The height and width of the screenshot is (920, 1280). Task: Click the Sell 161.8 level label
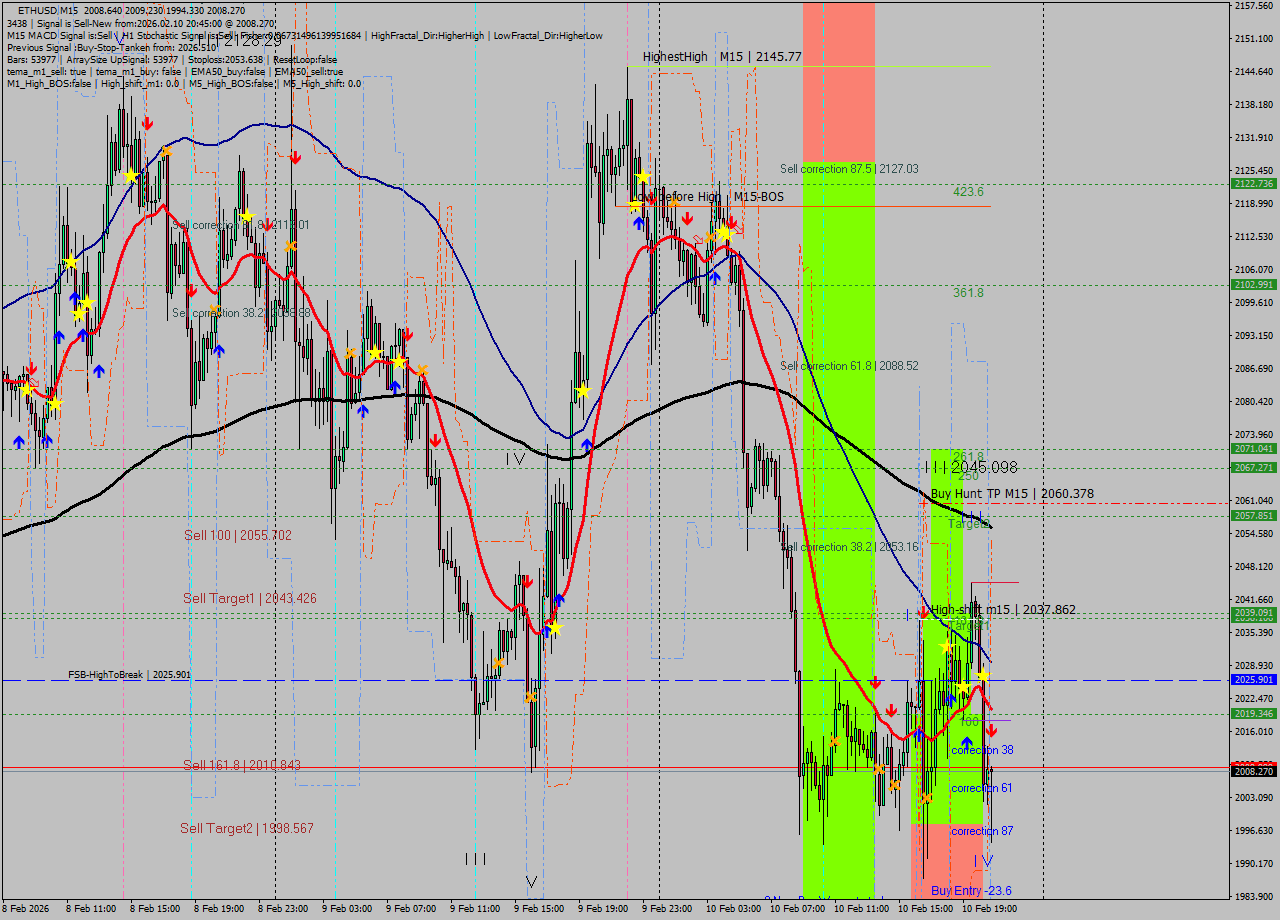click(x=241, y=766)
